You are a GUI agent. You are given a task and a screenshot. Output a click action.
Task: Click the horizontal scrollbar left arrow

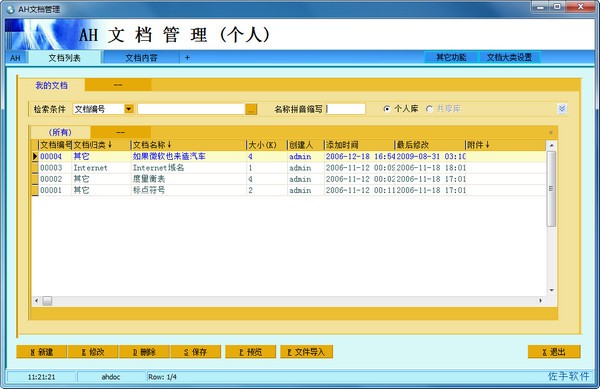(x=36, y=301)
